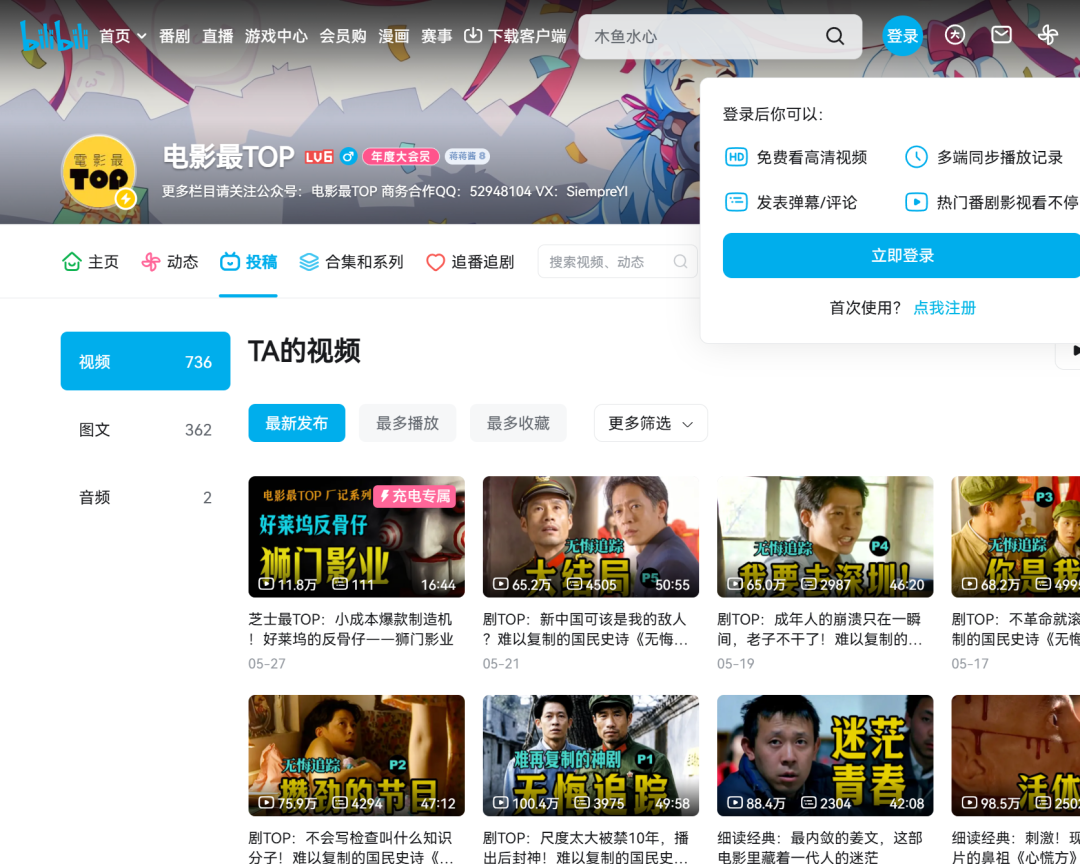Open 漫画 in the top navigation
Image resolution: width=1080 pixels, height=864 pixels.
(394, 36)
